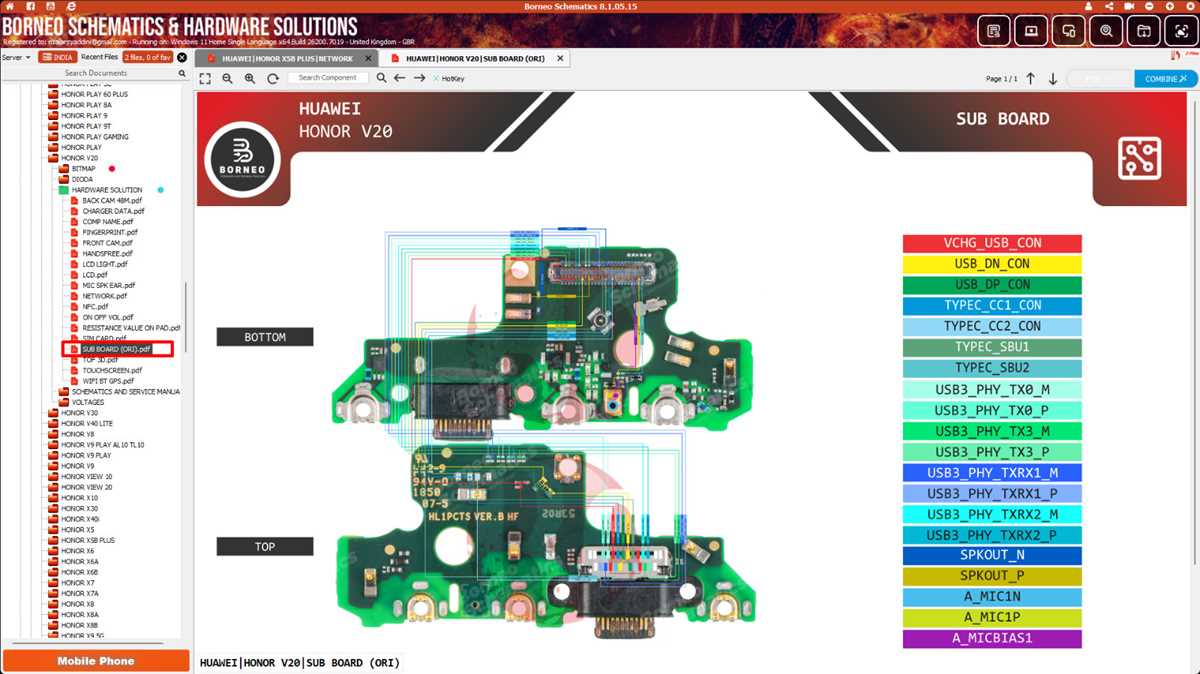Click the browser 'e' icon in the title bar
1200x674 pixels.
70,6
